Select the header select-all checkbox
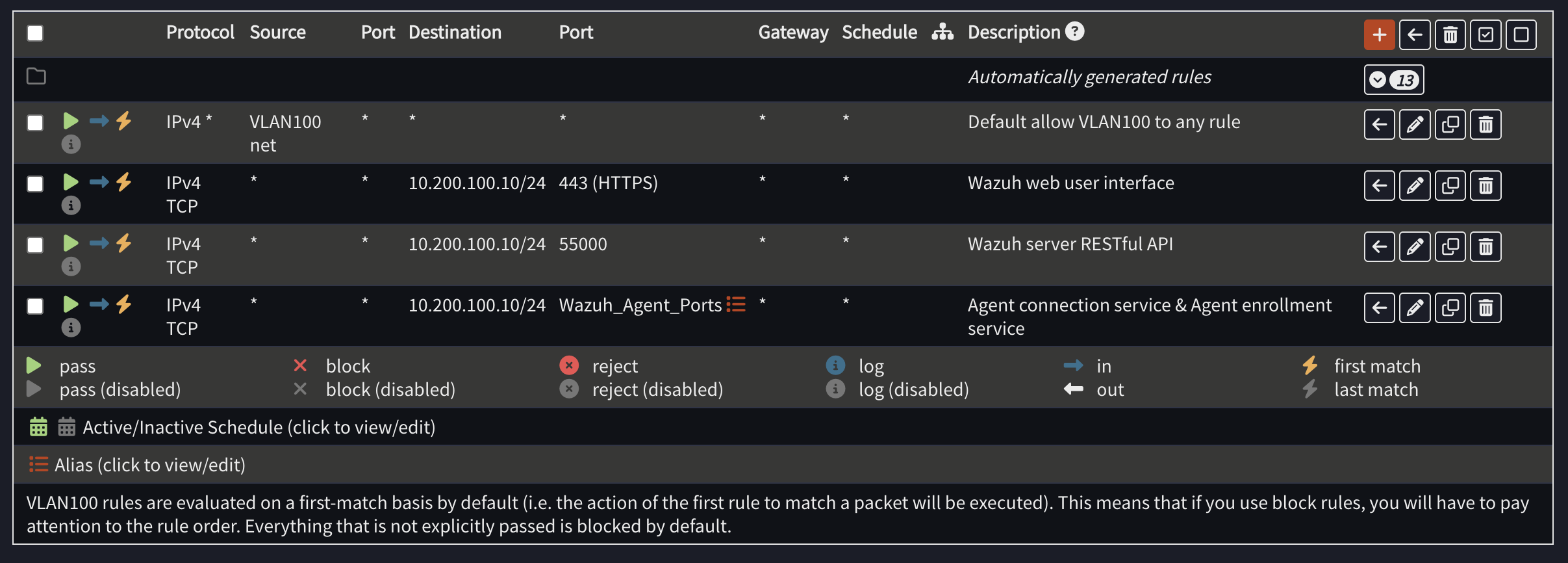This screenshot has height=563, width=1568. 34,33
